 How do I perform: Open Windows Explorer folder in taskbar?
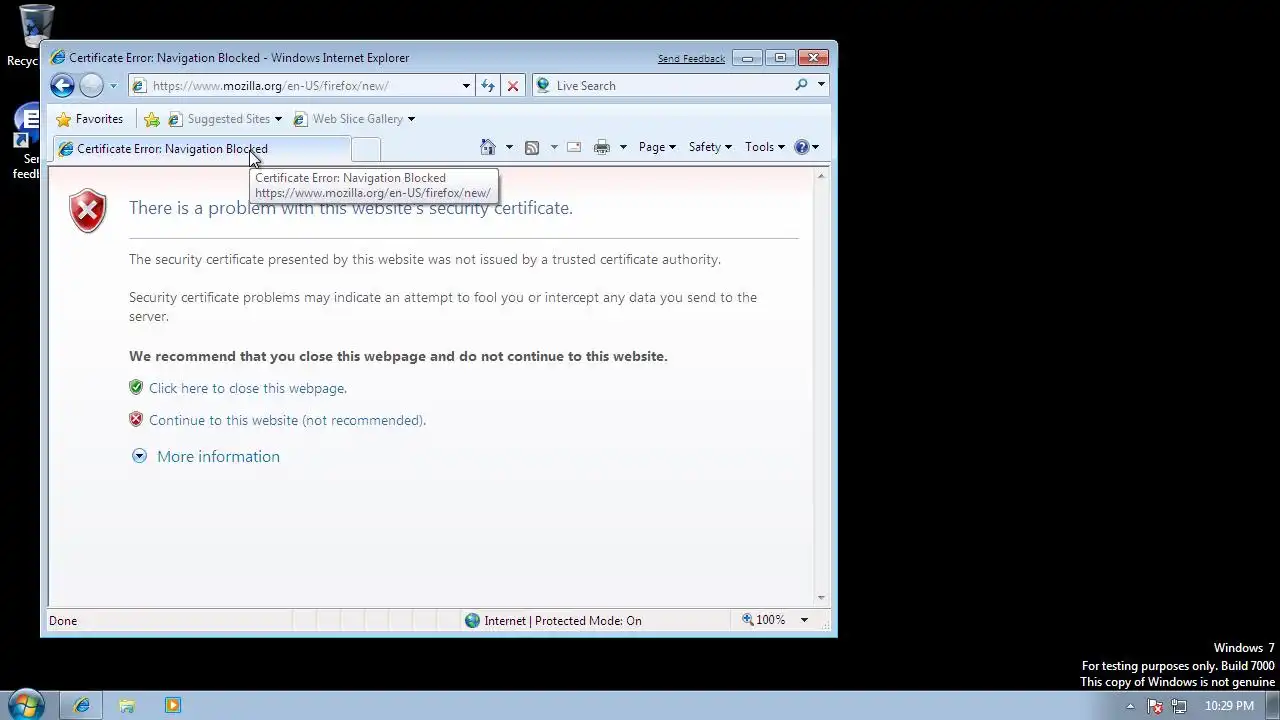tap(127, 705)
